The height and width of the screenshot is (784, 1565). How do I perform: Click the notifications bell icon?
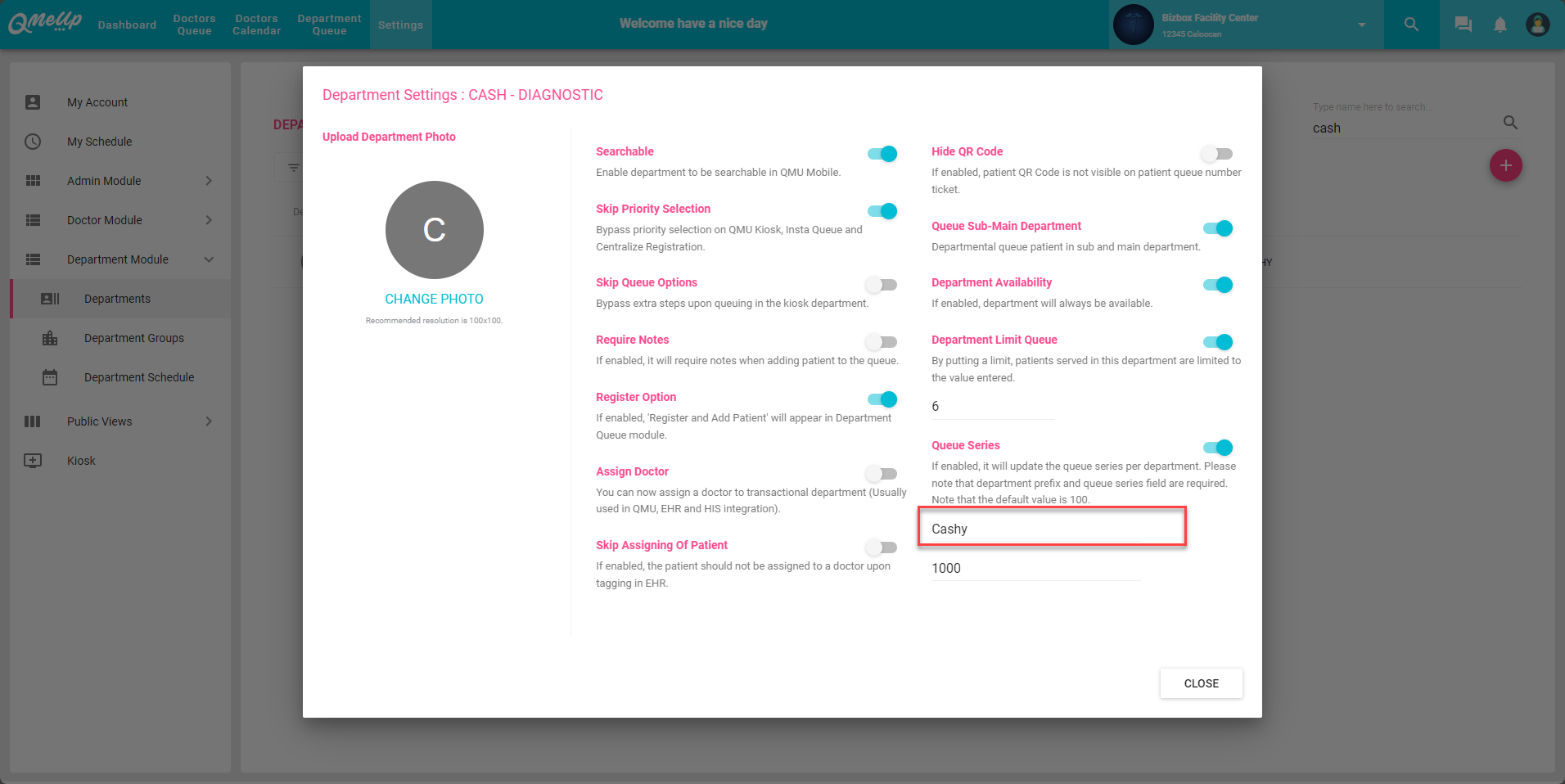[1500, 24]
